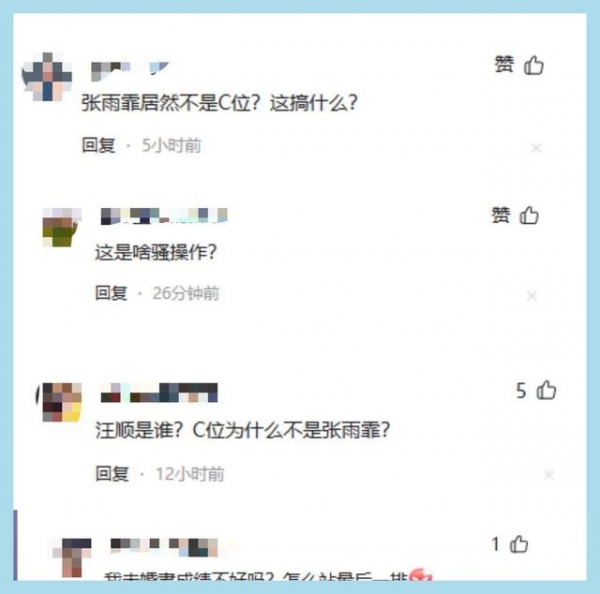600x594 pixels.
Task: Like the 这是啥骚操作 comment
Action: coord(529,215)
